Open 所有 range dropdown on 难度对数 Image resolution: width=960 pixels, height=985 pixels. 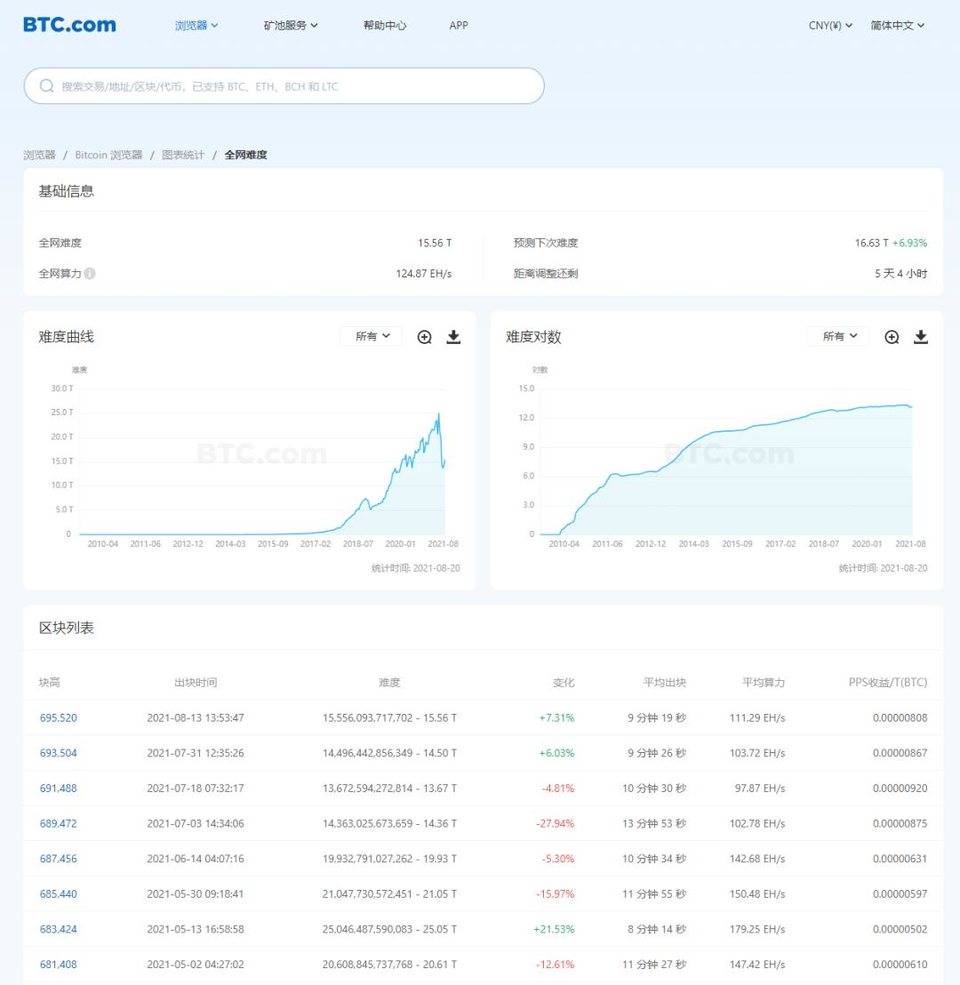pos(839,337)
